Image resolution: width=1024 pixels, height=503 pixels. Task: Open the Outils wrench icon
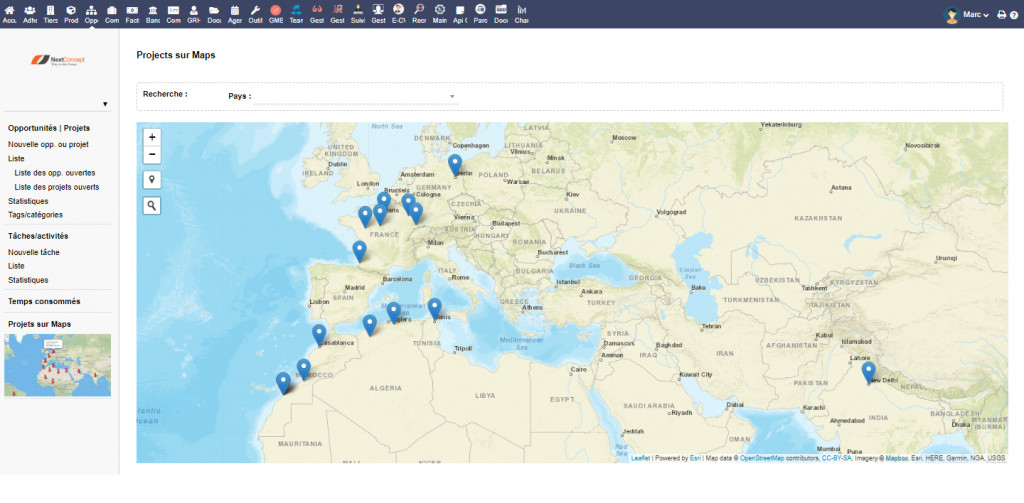pyautogui.click(x=255, y=10)
